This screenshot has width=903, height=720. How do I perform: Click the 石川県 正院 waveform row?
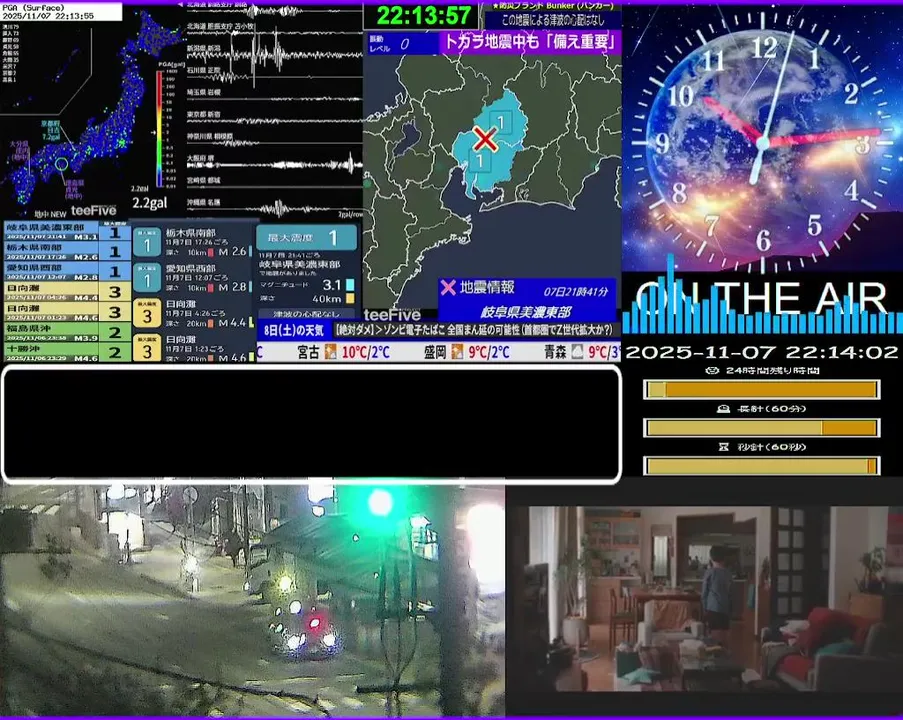click(274, 73)
